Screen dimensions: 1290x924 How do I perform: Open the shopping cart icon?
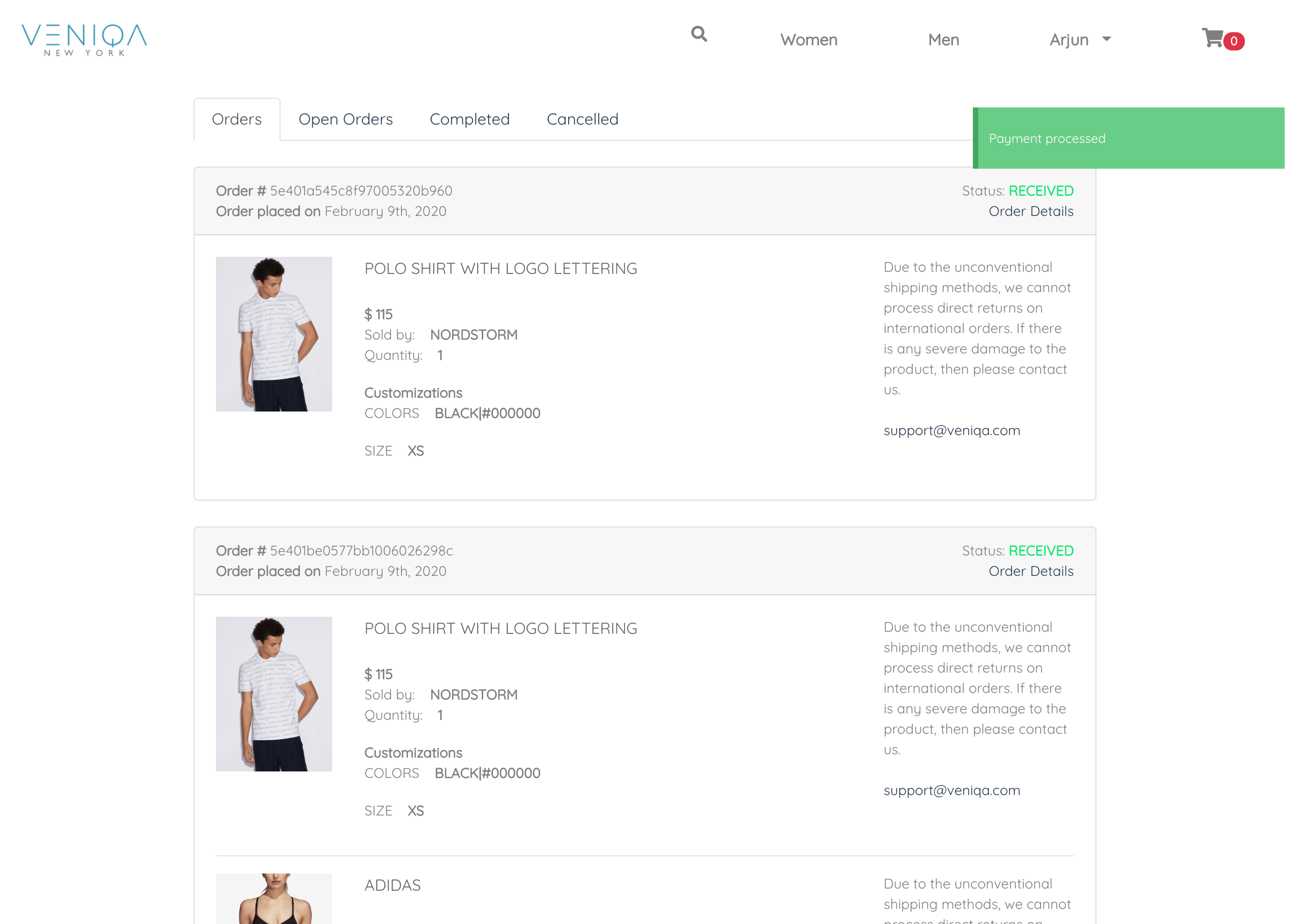click(1212, 38)
